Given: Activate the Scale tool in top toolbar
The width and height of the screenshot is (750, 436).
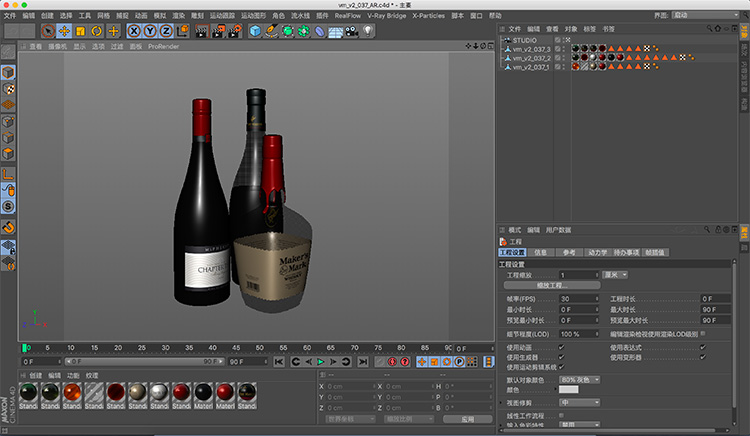Looking at the screenshot, I should click(x=80, y=31).
